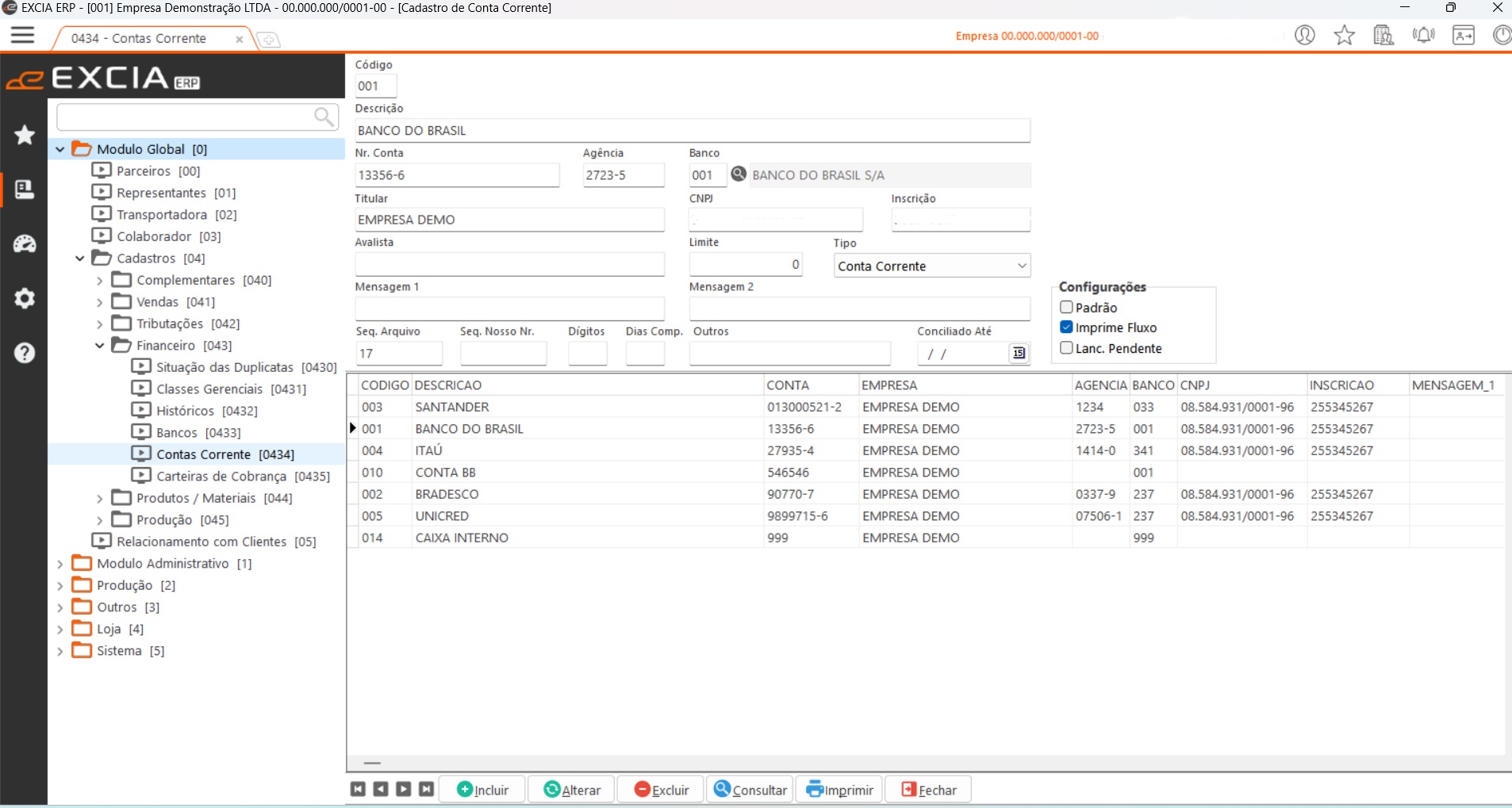Screen dimensions: 1512x808
Task: Click the user profile icon in top bar
Action: (1304, 36)
